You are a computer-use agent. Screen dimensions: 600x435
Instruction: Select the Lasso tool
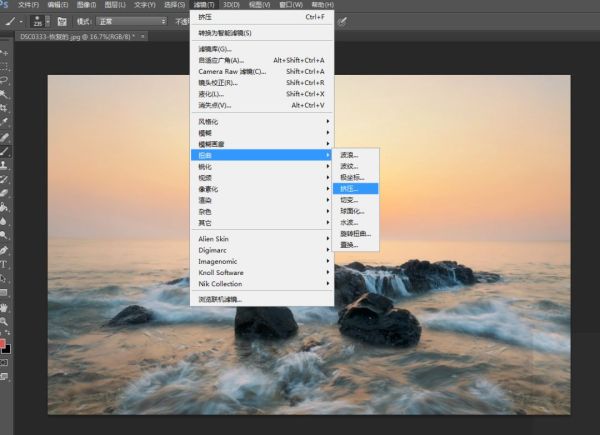4,80
